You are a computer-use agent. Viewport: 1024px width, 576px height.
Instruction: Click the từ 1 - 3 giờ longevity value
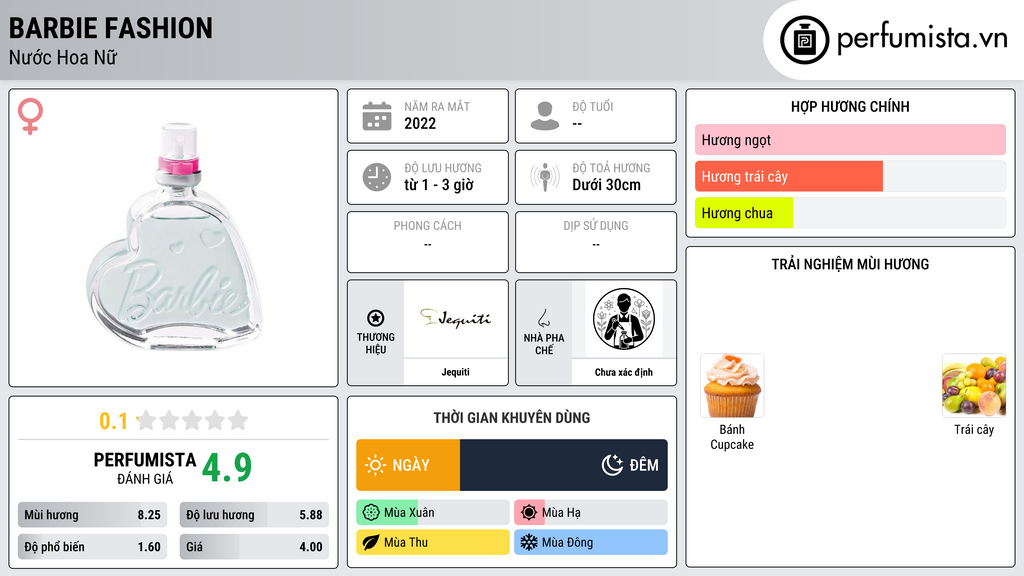(x=439, y=185)
